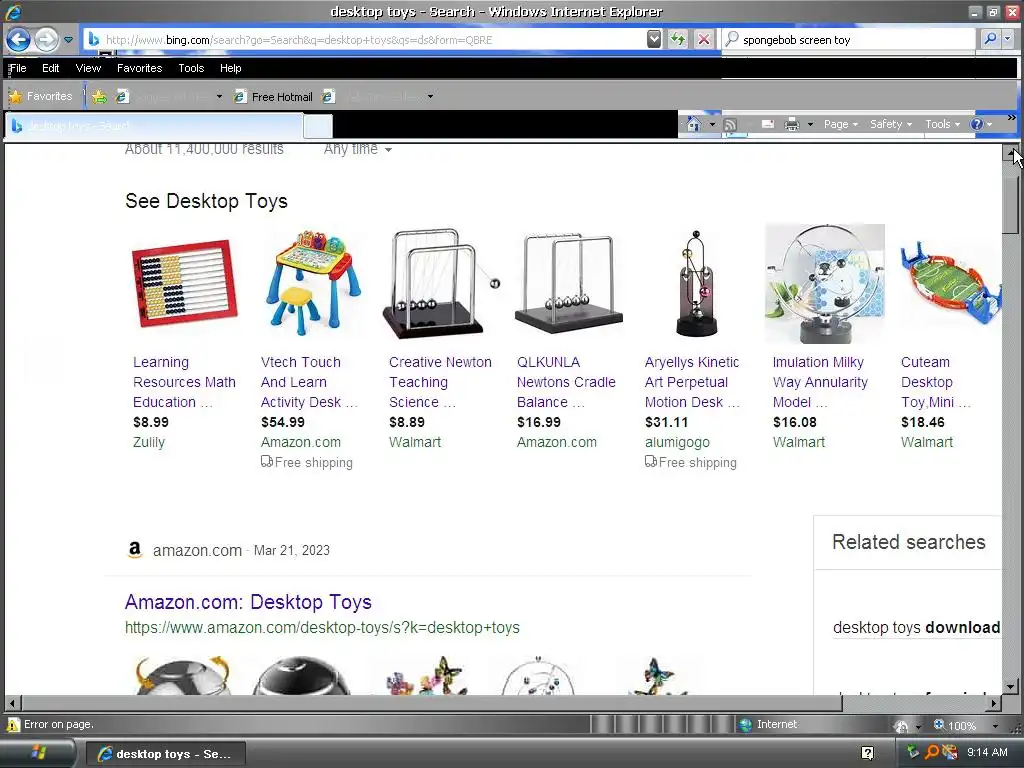
Task: Open the View menu
Action: point(88,68)
